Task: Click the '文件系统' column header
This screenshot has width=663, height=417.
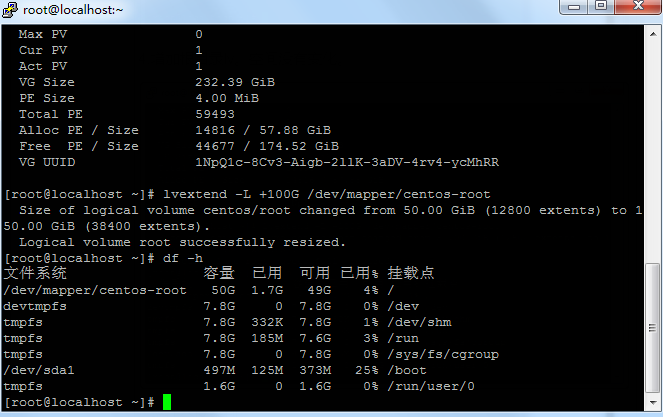Action: tap(35, 273)
